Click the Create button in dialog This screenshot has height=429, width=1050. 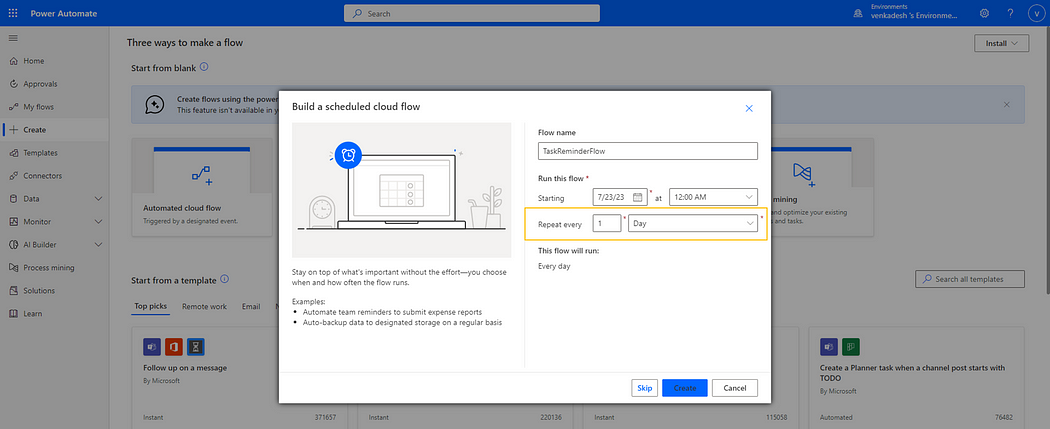[685, 388]
